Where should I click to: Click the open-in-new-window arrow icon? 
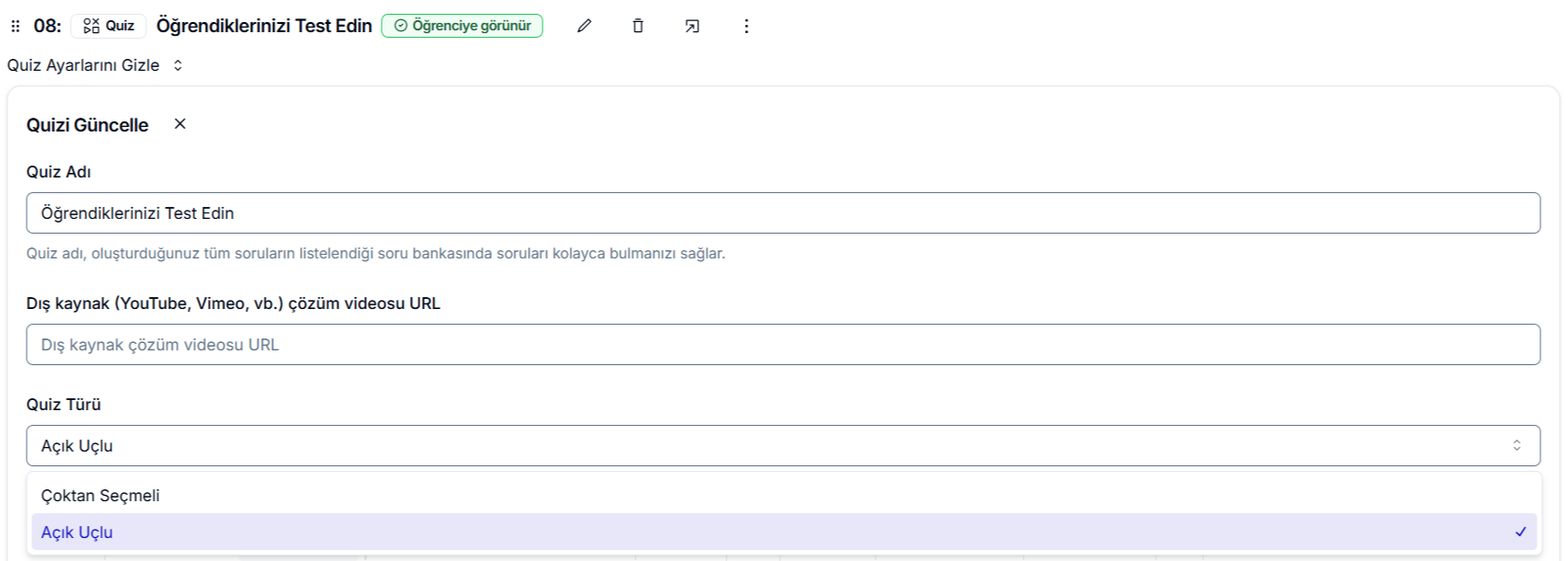692,26
